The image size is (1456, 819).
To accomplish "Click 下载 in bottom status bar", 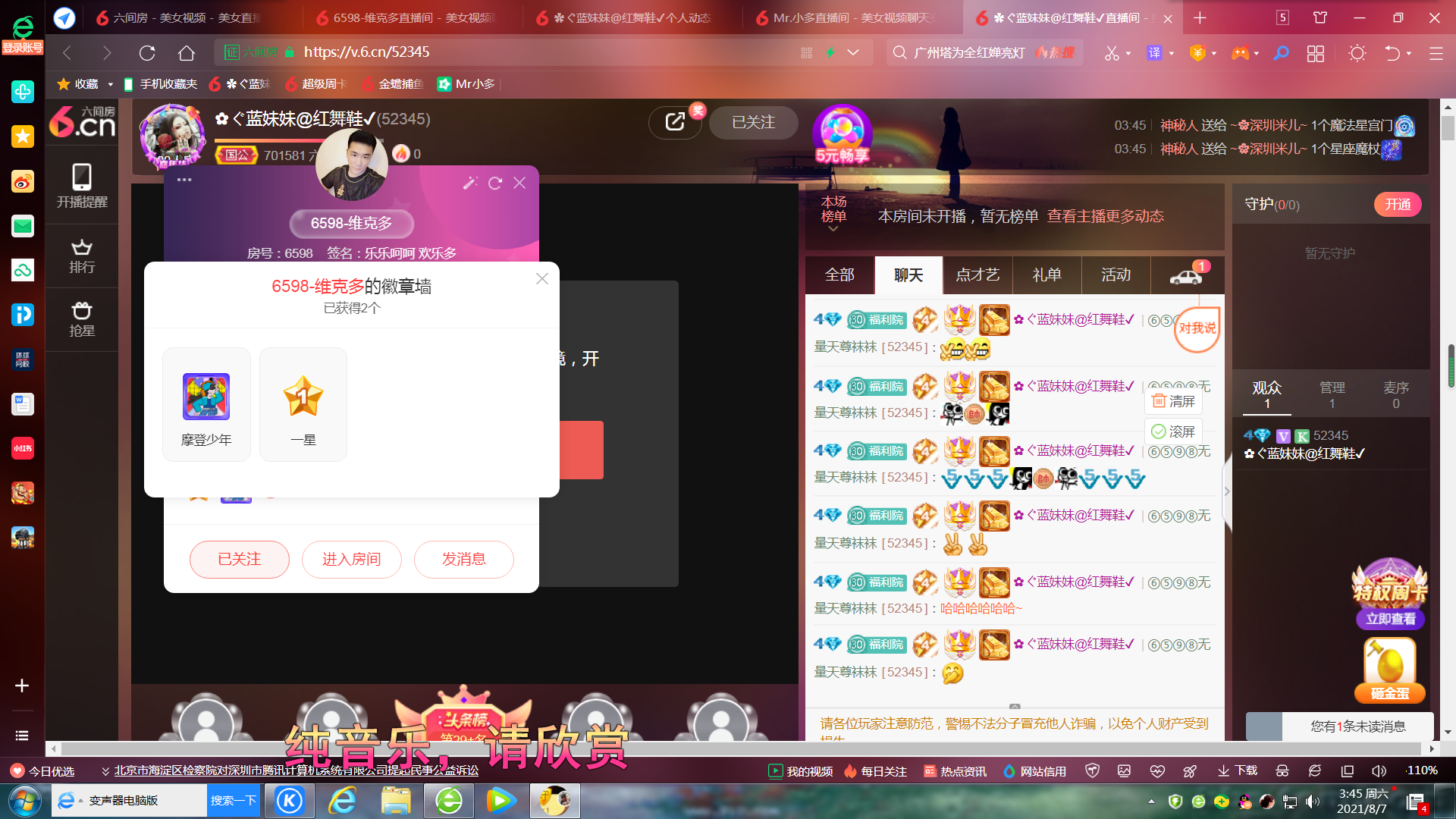I will tap(1237, 771).
